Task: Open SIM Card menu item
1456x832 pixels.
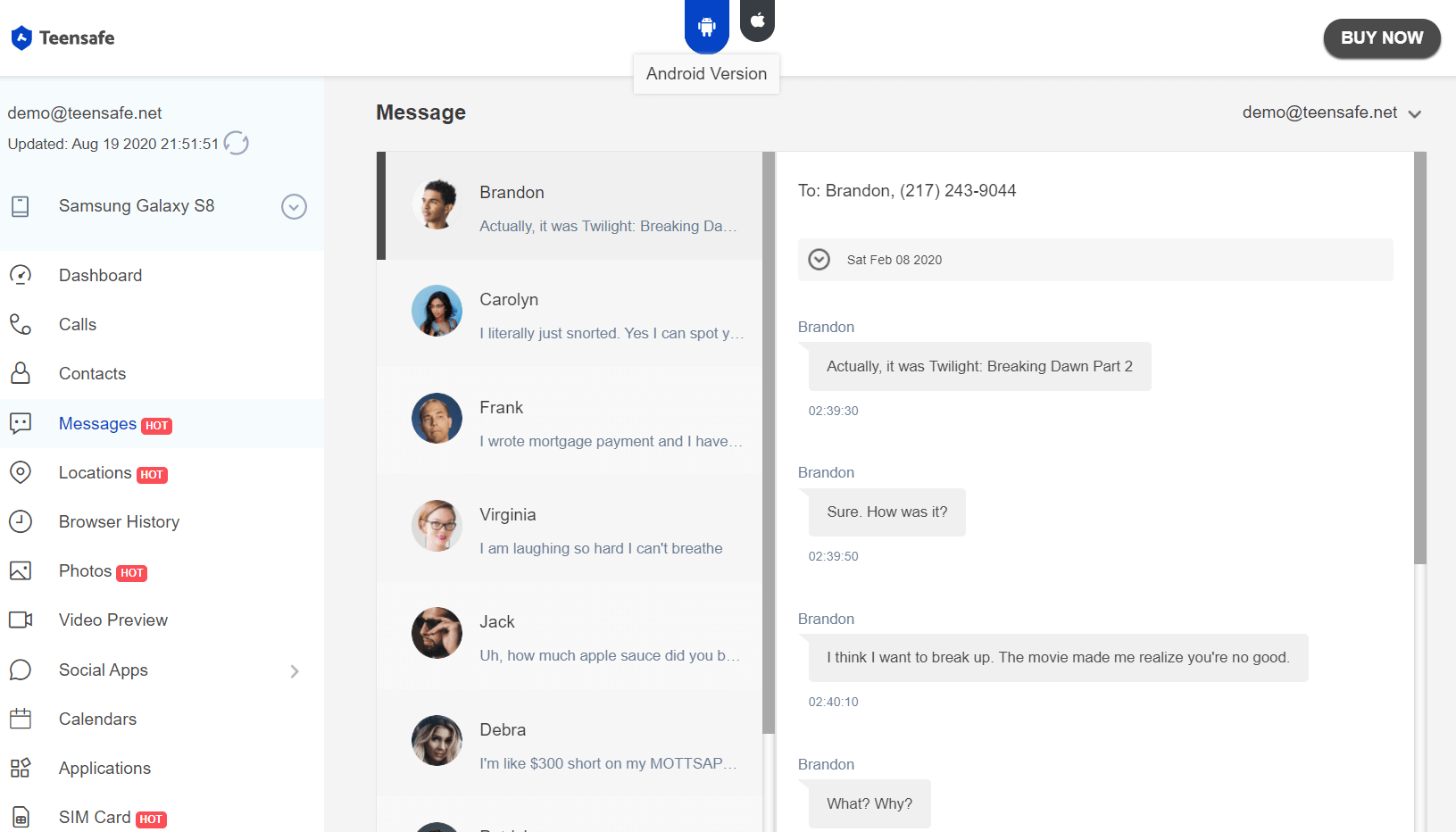Action: (x=95, y=817)
